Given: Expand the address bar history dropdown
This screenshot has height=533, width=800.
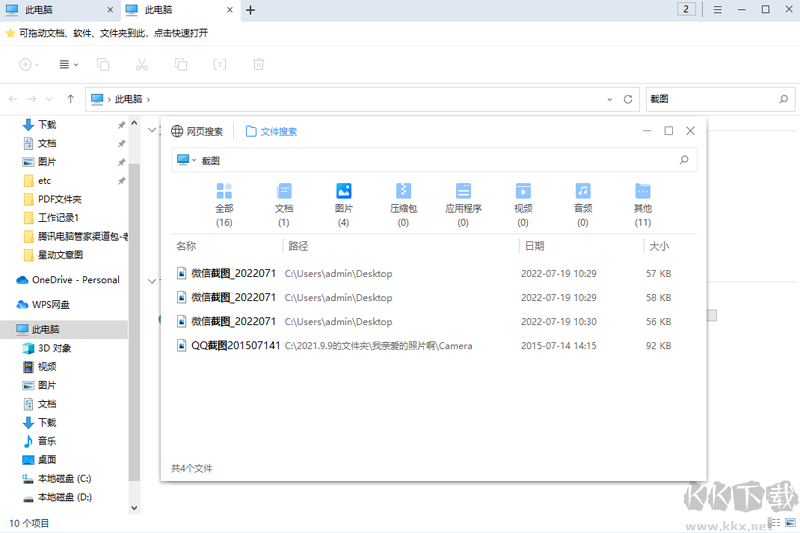Looking at the screenshot, I should (x=609, y=99).
